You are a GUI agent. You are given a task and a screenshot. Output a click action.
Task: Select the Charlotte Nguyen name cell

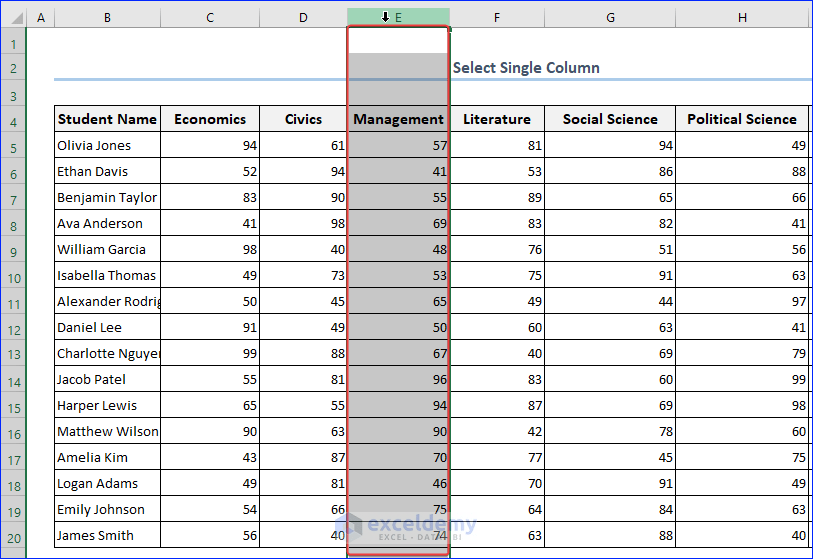(x=107, y=353)
